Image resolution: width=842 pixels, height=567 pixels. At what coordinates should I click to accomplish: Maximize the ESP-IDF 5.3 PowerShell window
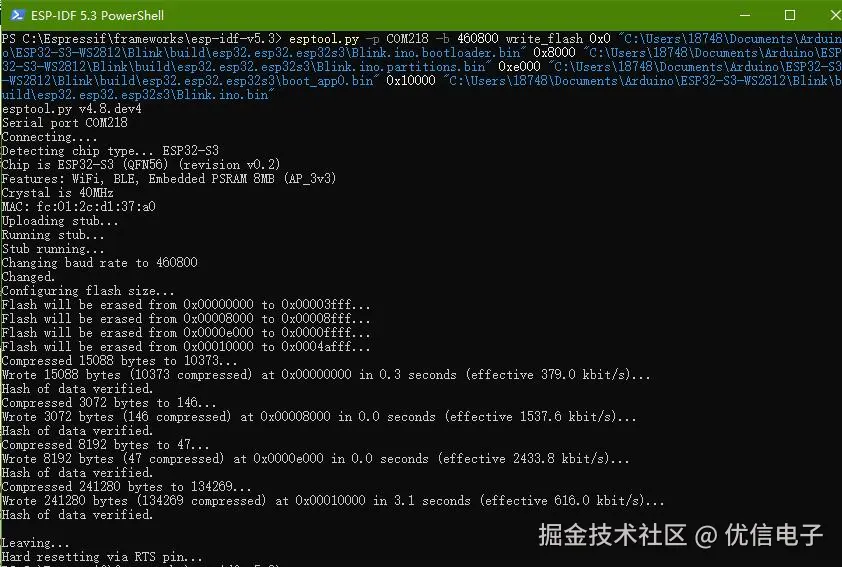tap(790, 15)
